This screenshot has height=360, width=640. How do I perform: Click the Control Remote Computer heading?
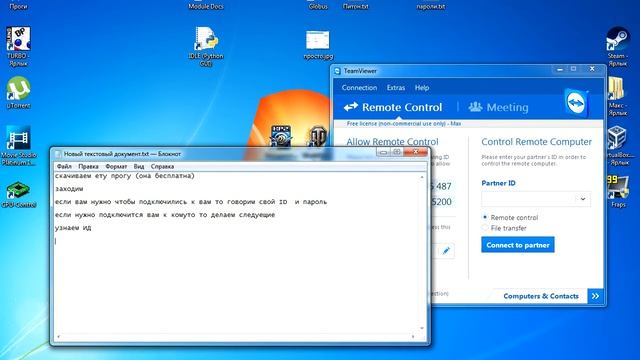536,142
